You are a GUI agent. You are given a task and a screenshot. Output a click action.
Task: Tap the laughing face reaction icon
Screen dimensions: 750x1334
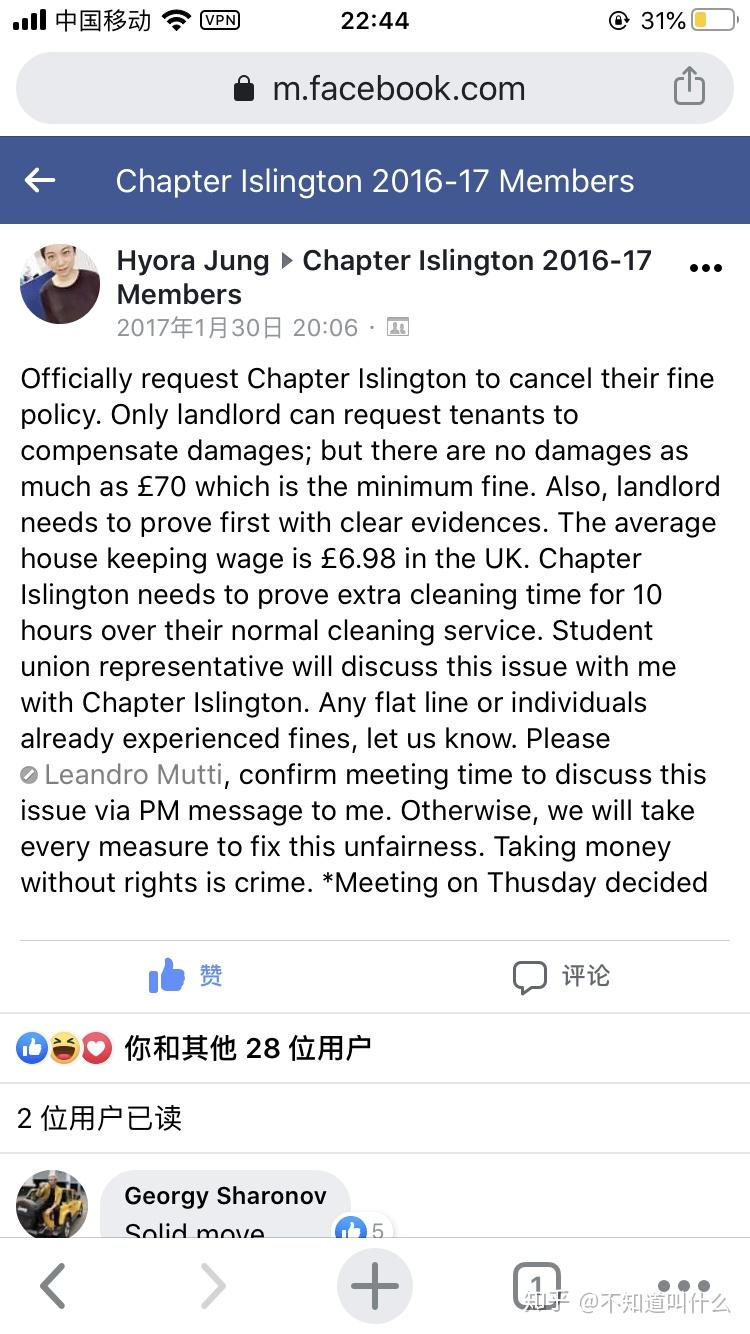click(x=65, y=1048)
